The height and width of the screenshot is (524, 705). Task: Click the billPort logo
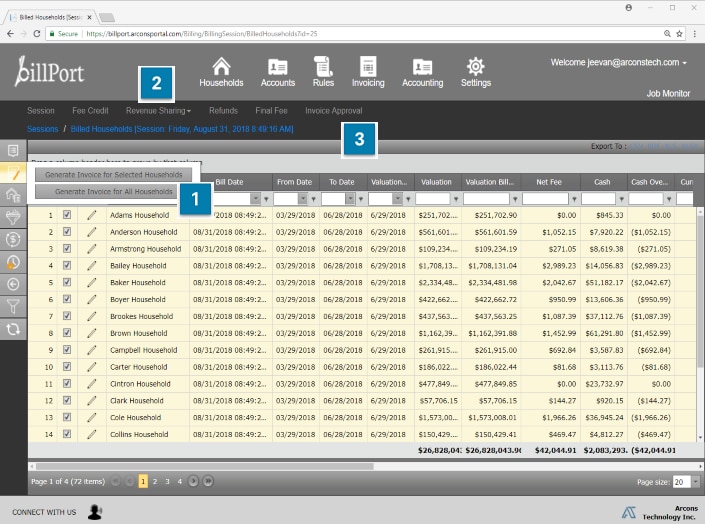pyautogui.click(x=49, y=71)
